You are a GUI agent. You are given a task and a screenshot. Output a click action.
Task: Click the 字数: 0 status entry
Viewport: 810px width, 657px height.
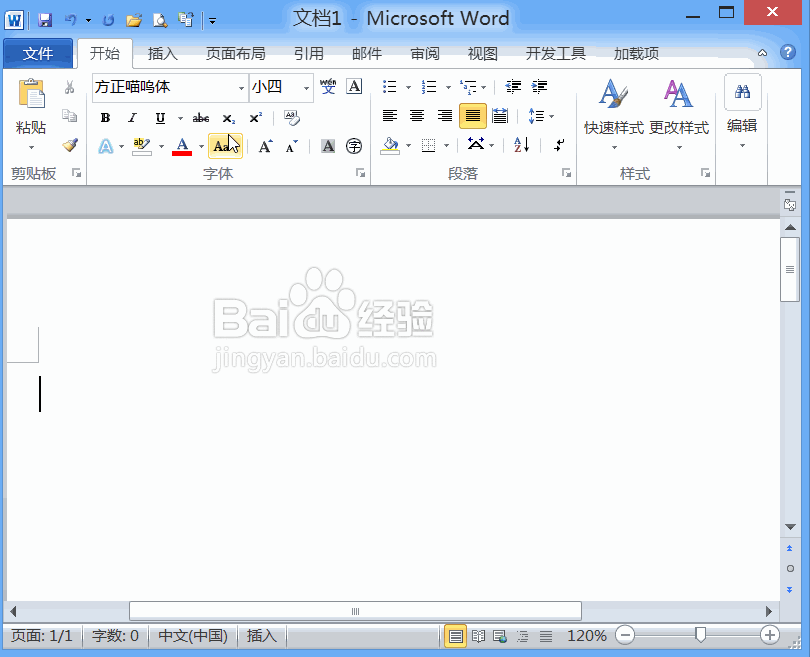coord(115,636)
